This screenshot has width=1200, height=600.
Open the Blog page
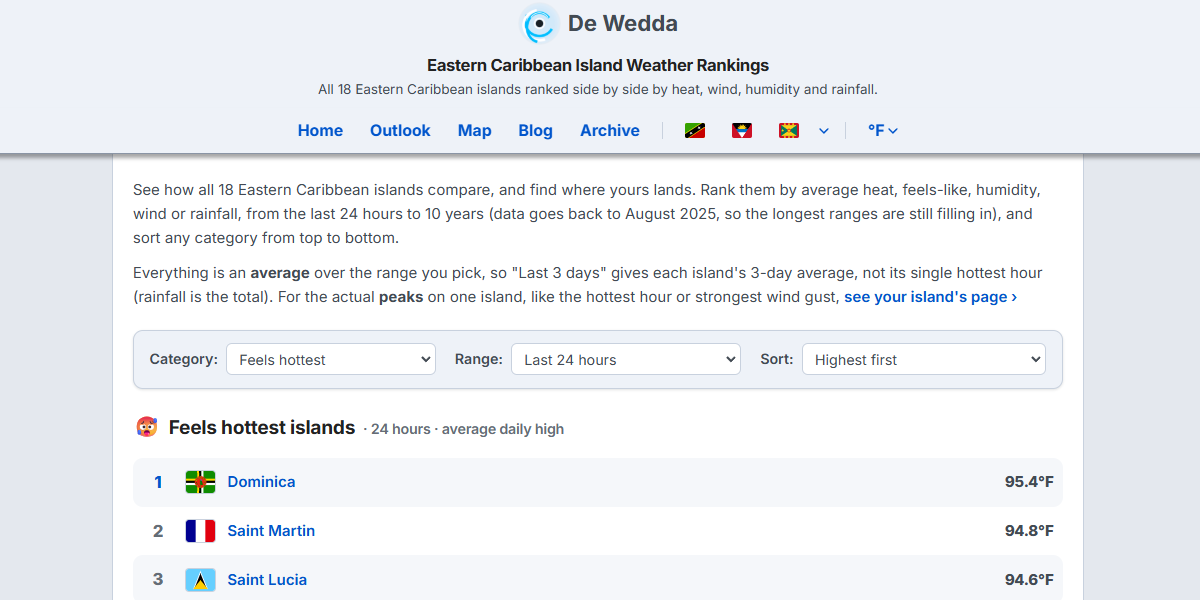coord(536,131)
